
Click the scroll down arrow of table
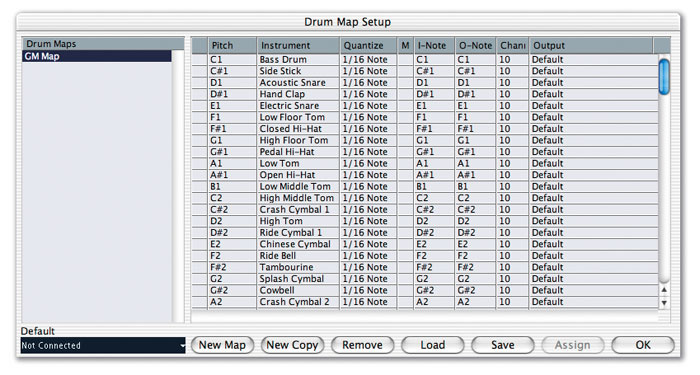(664, 303)
